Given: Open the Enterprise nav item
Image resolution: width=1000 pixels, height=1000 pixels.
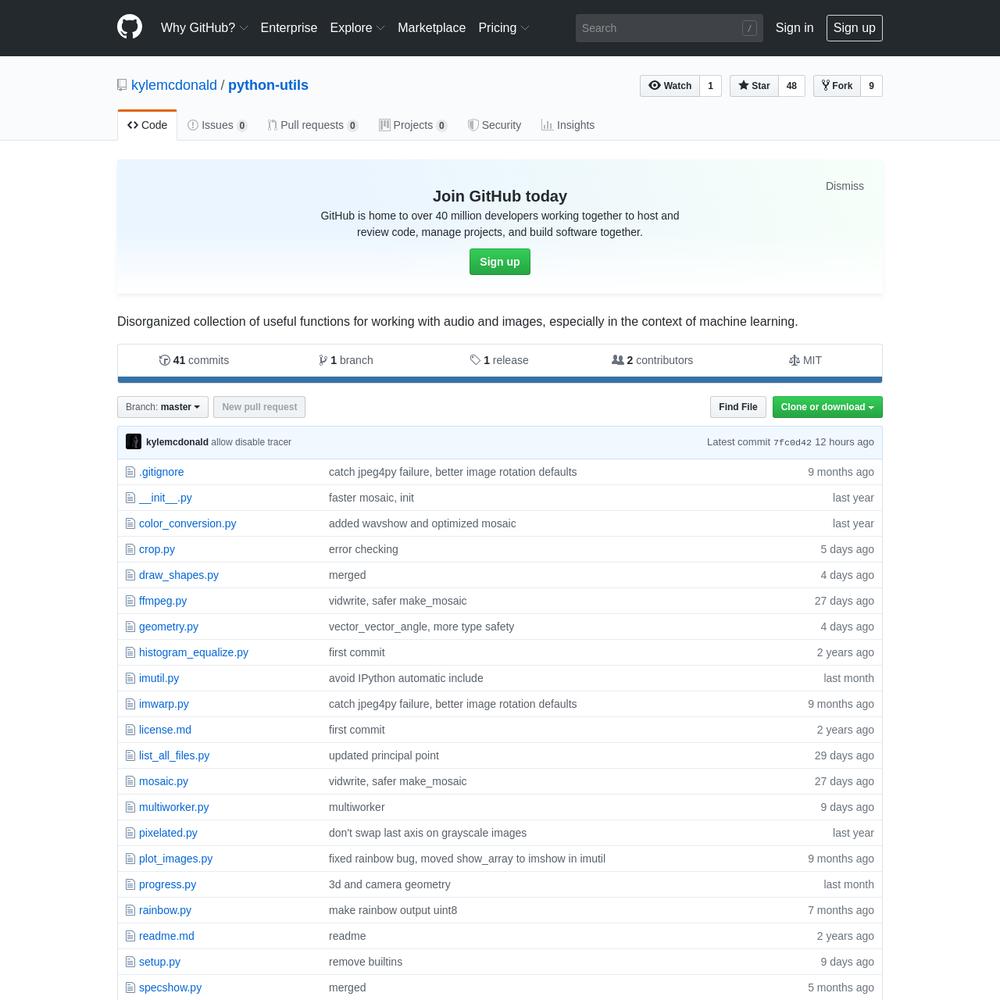Looking at the screenshot, I should (x=289, y=28).
